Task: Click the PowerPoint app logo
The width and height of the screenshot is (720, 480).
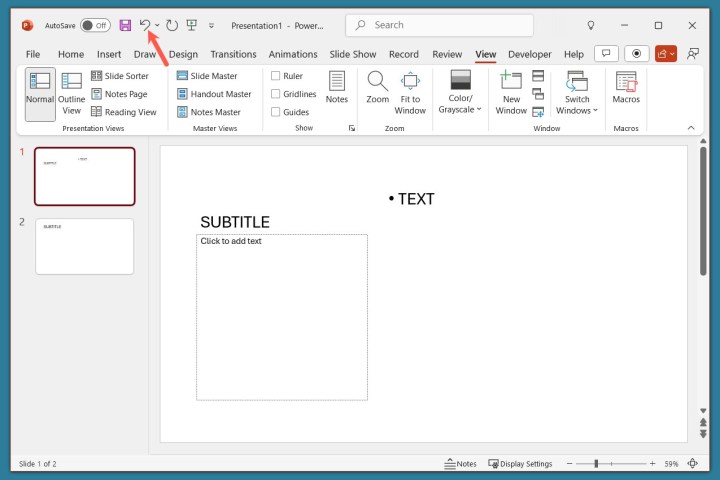Action: (x=28, y=25)
